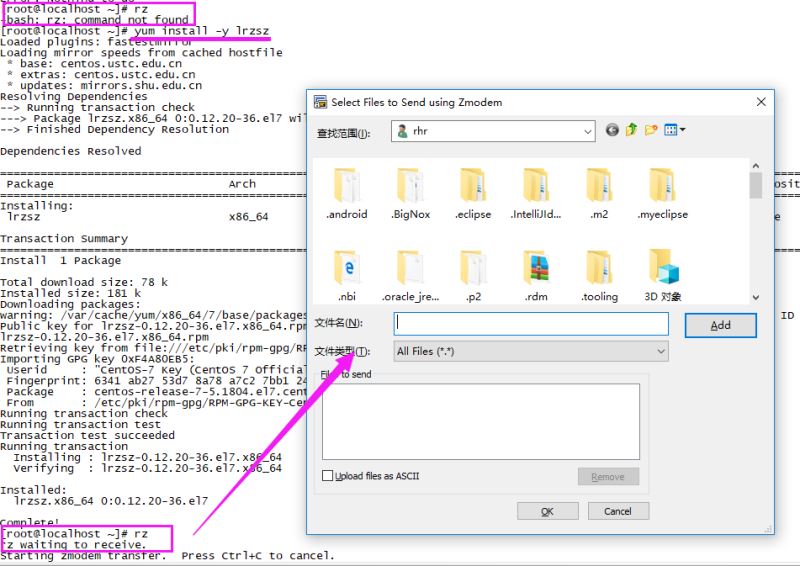Open the All Files type dropdown

660,351
